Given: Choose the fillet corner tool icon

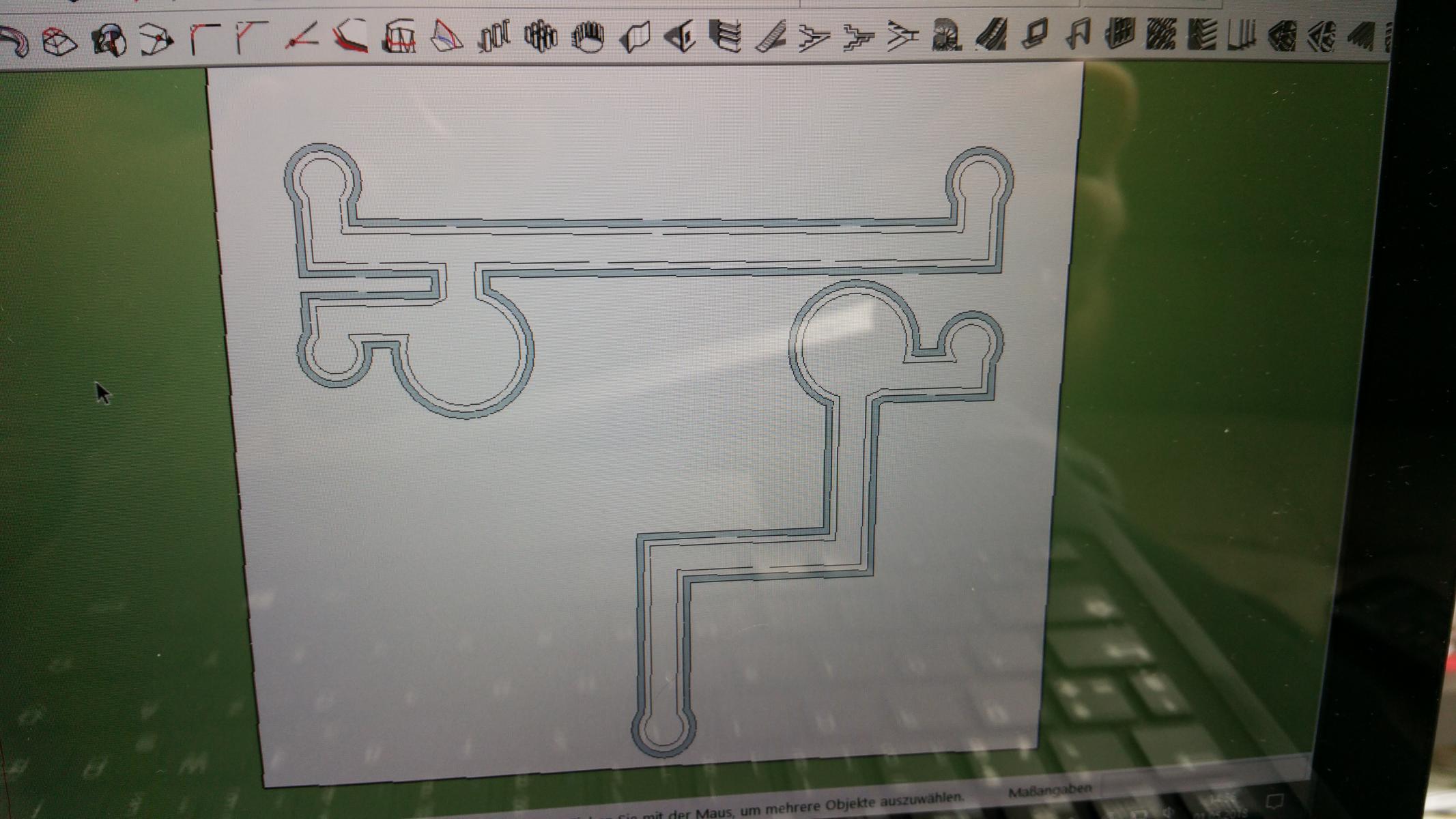Looking at the screenshot, I should (x=204, y=38).
